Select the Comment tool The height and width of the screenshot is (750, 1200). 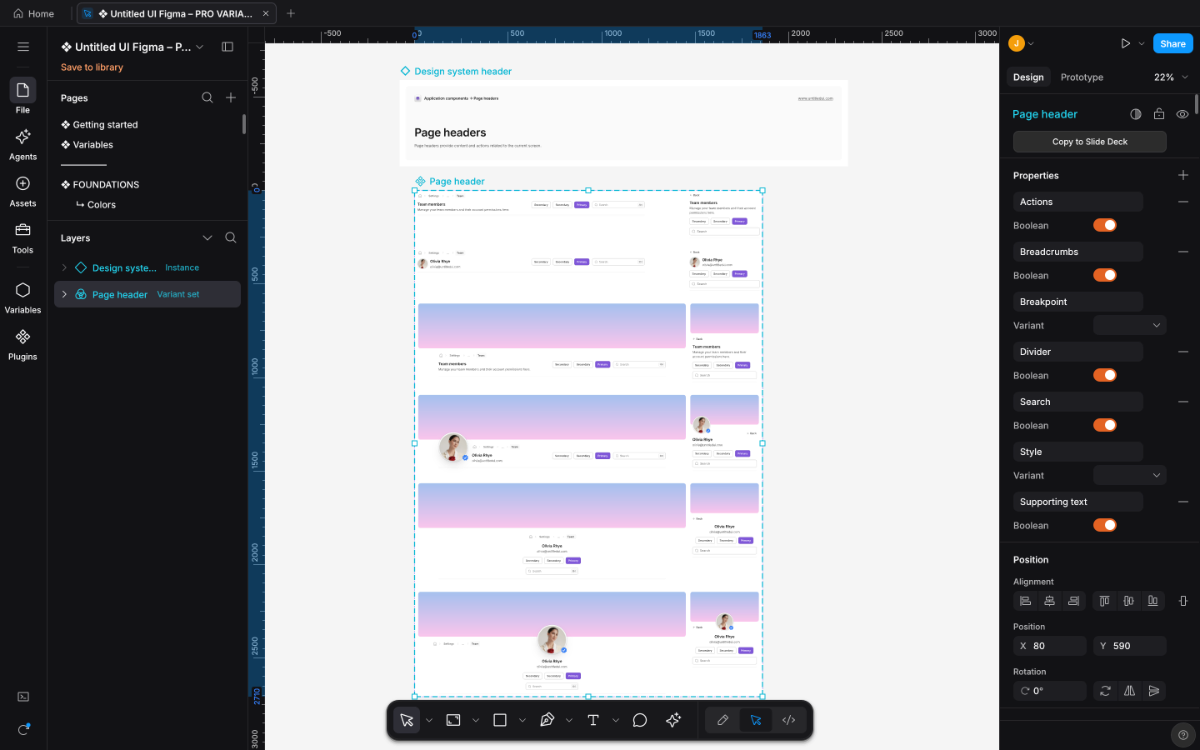click(640, 720)
